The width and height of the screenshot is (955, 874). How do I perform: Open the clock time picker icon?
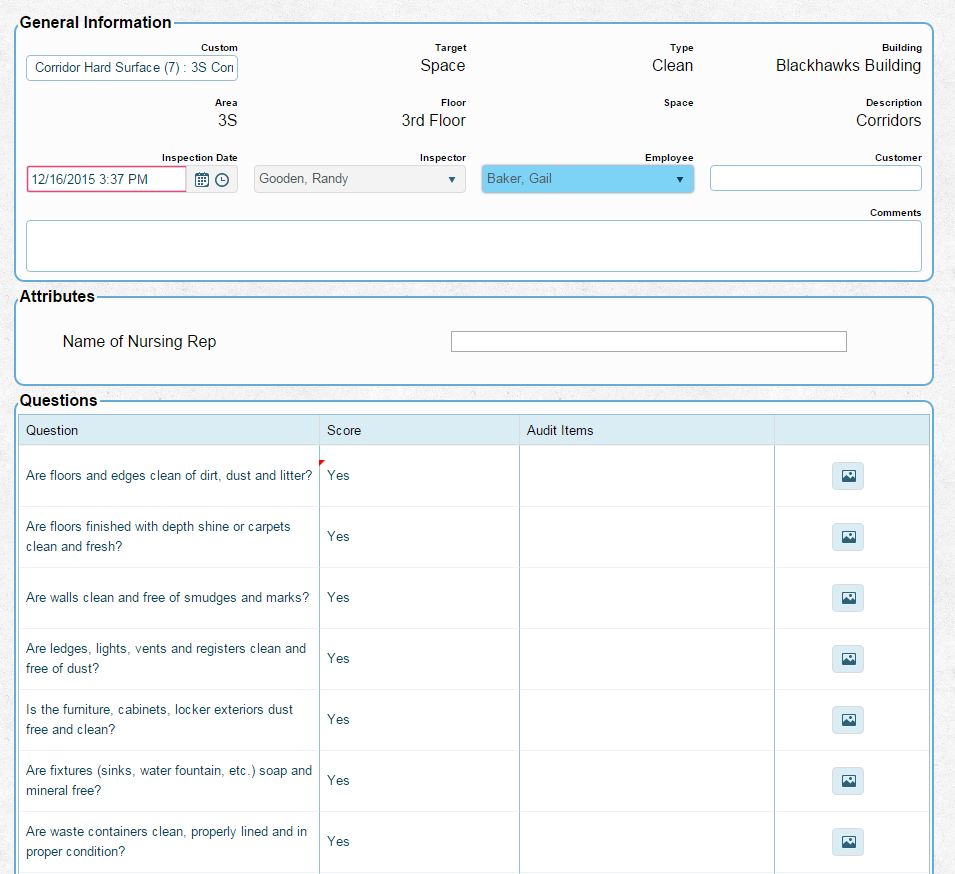pos(222,180)
